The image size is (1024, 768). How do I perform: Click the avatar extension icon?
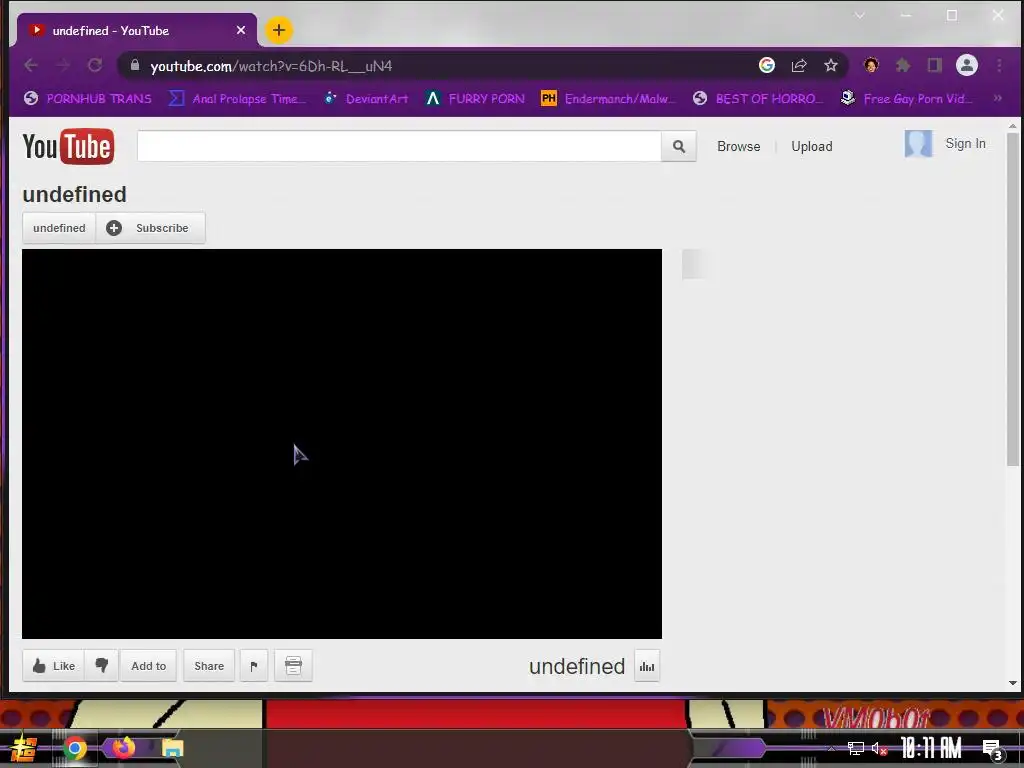871,65
